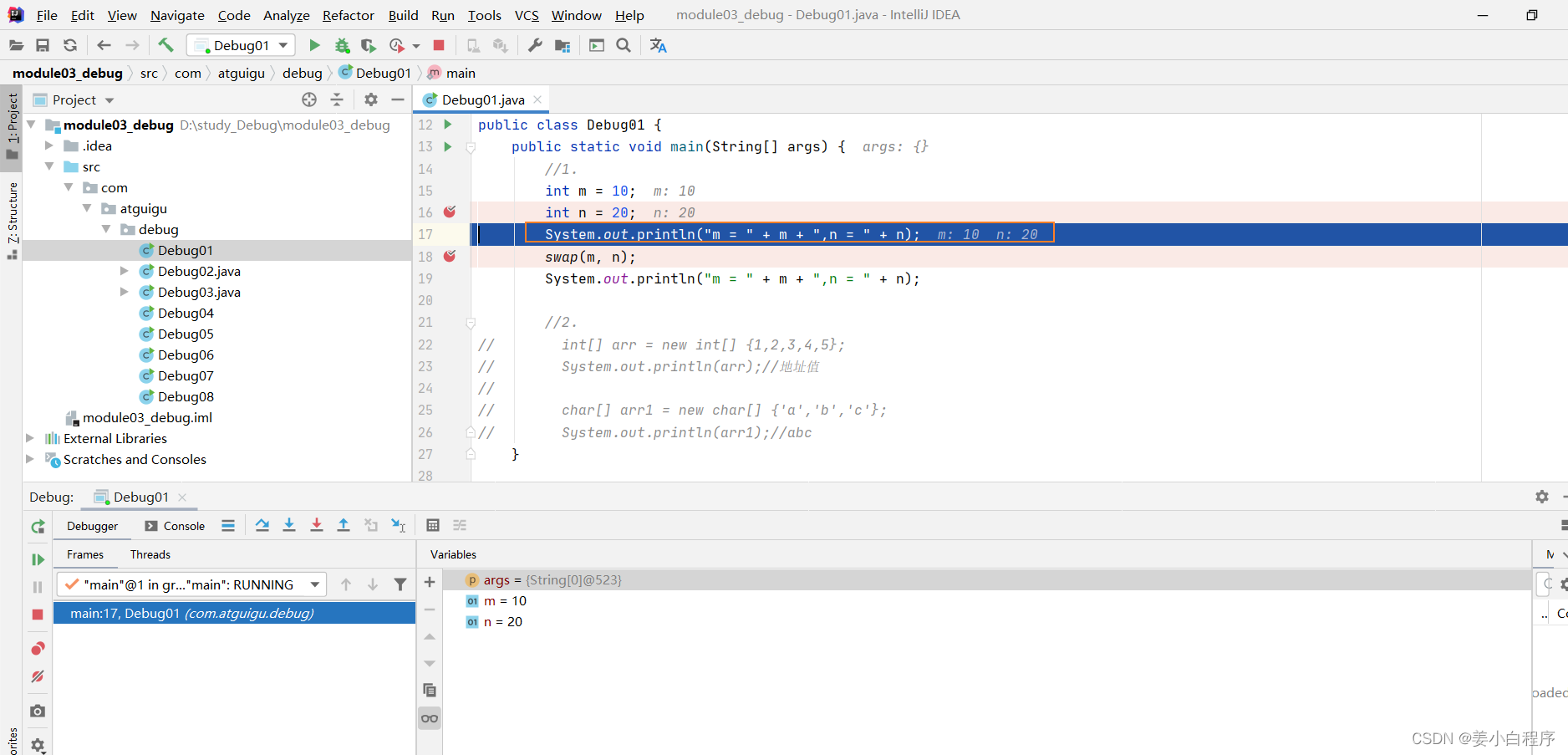Click Step Out blue up arrow
1568x755 pixels.
click(x=344, y=525)
